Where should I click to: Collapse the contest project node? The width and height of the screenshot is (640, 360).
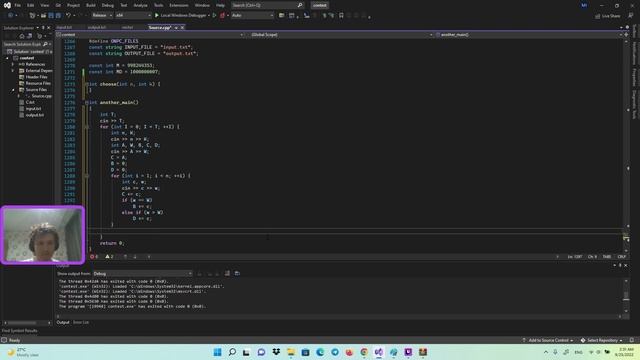(x=7, y=58)
